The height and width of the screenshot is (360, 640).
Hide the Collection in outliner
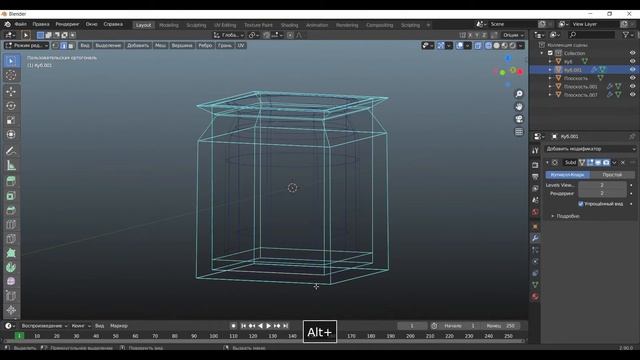pos(632,53)
